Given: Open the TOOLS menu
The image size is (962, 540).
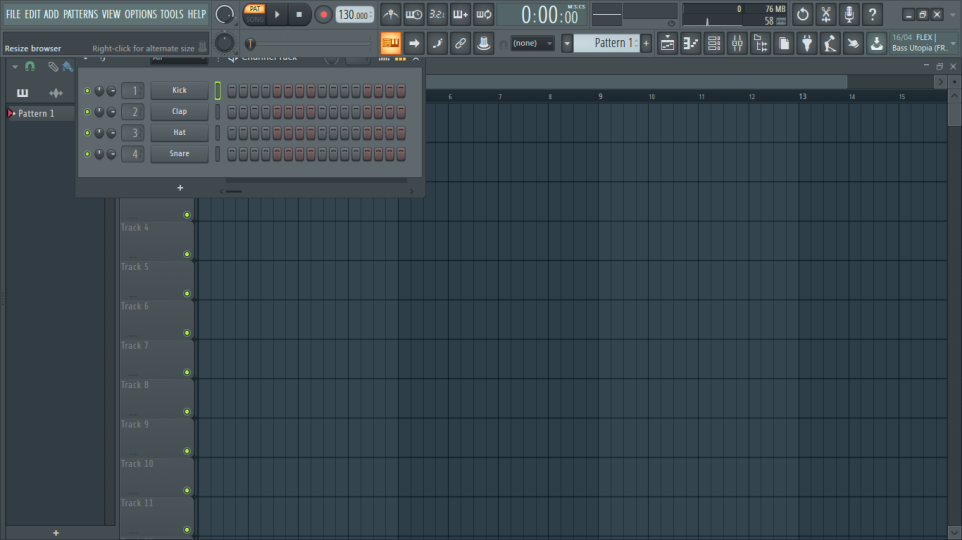Looking at the screenshot, I should click(x=172, y=14).
